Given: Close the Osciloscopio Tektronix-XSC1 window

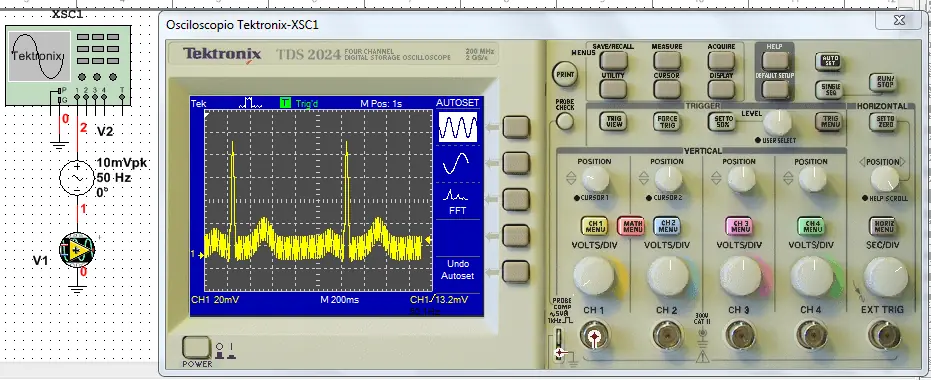Looking at the screenshot, I should point(899,20).
